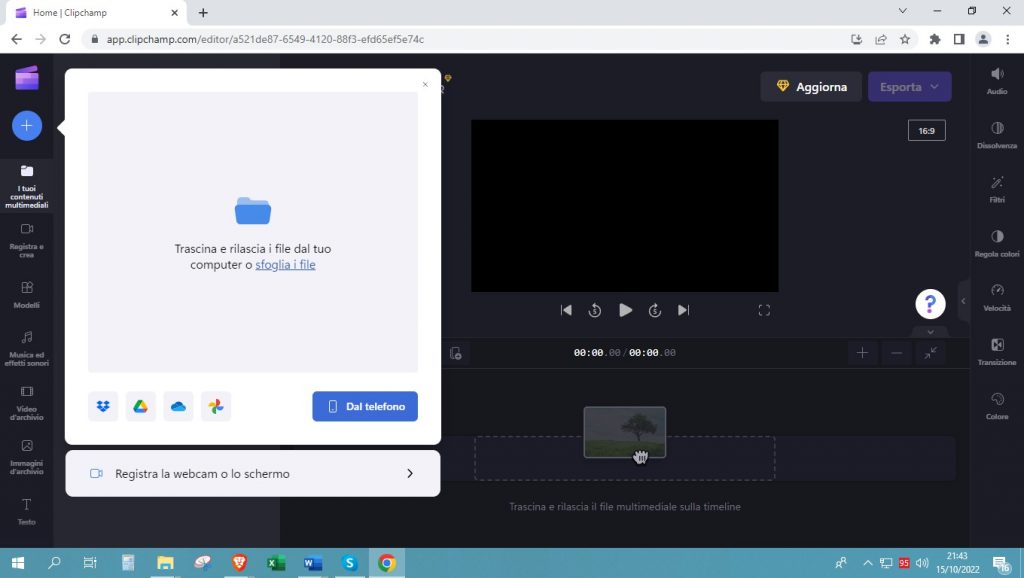The width and height of the screenshot is (1024, 578).
Task: Open Musica ed effetti sonori section
Action: (26, 348)
